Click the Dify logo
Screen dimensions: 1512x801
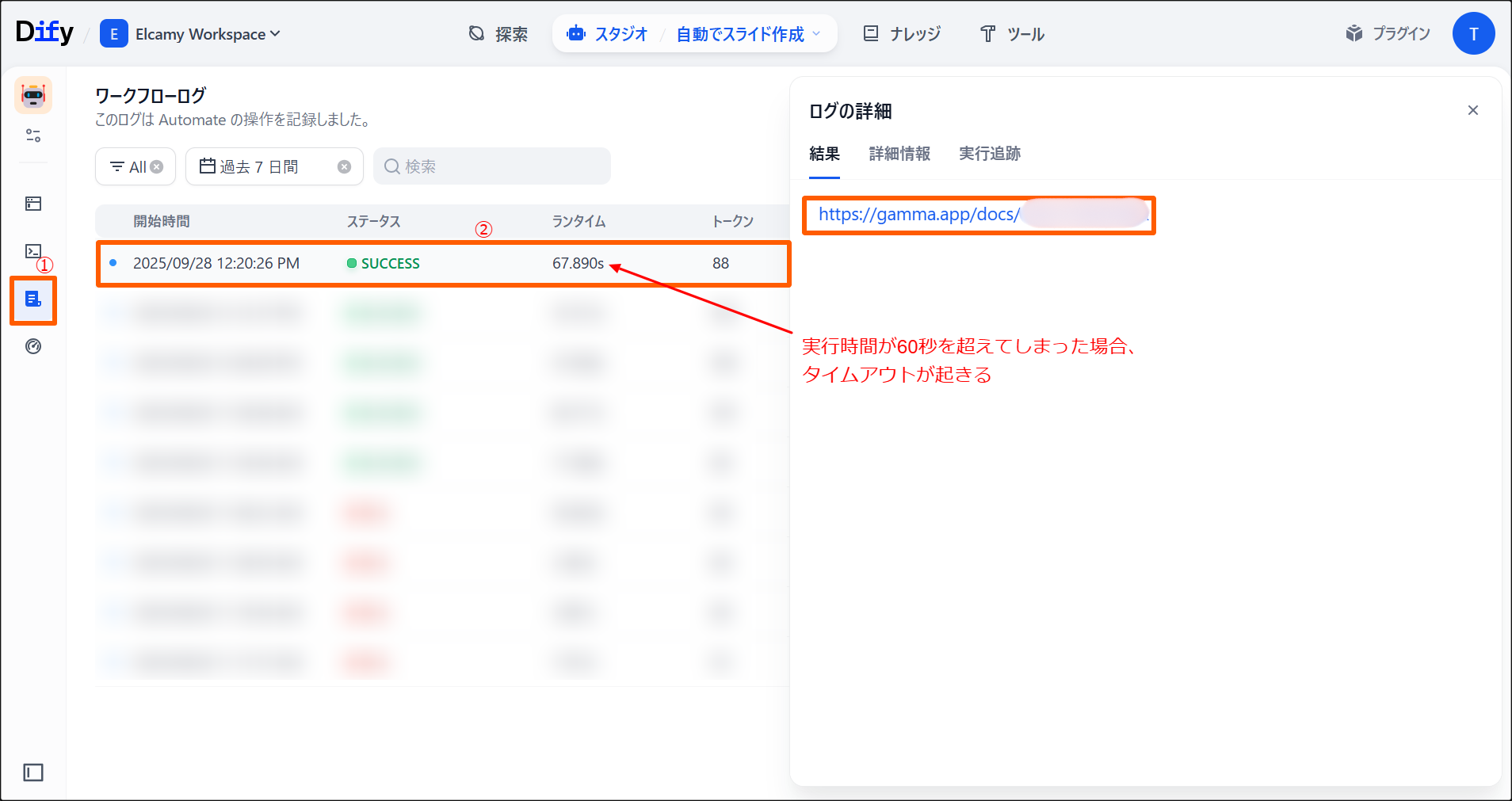tap(44, 32)
